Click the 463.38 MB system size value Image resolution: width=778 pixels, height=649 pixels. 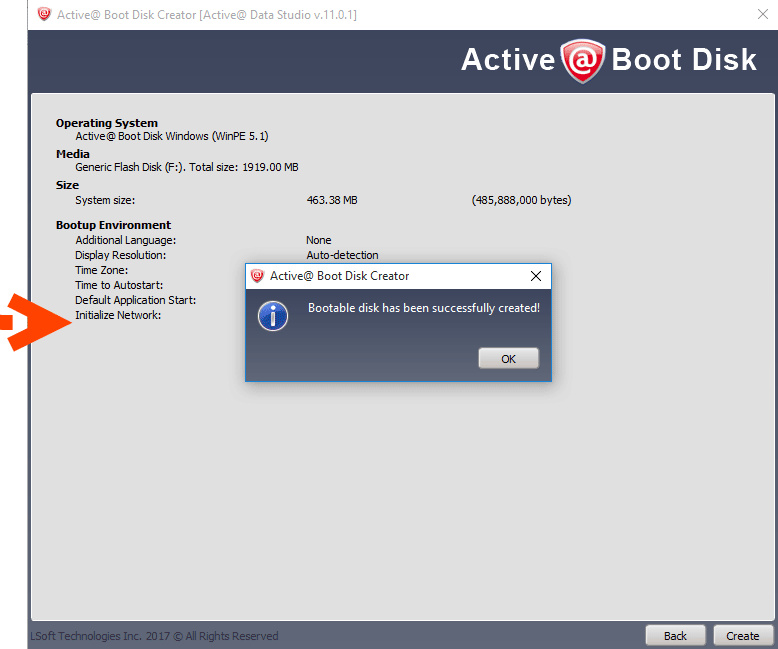[332, 200]
